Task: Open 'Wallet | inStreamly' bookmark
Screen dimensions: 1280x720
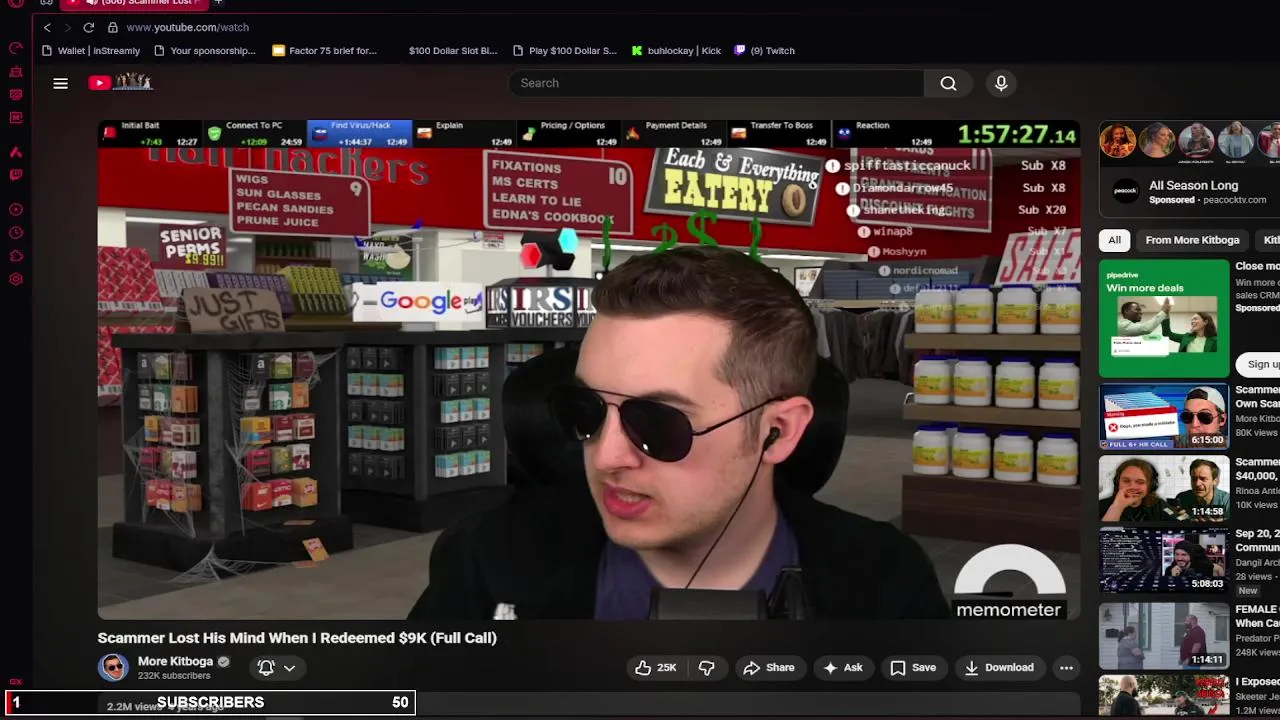Action: pos(92,51)
